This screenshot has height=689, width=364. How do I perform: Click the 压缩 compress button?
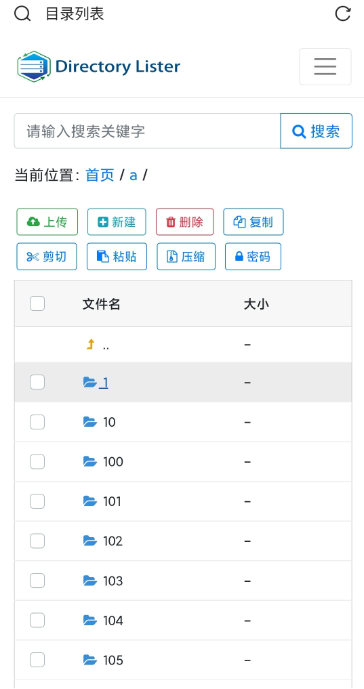point(186,256)
